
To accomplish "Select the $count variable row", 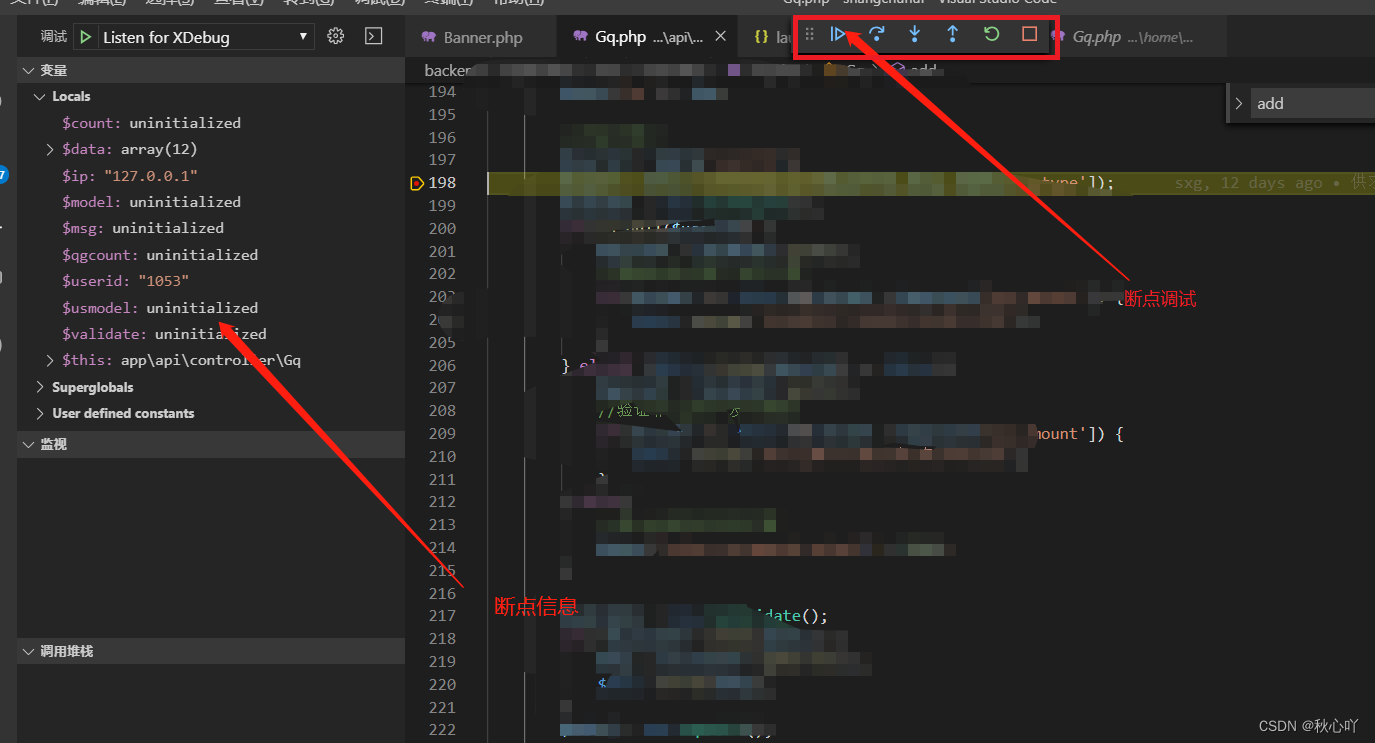I will click(x=211, y=123).
